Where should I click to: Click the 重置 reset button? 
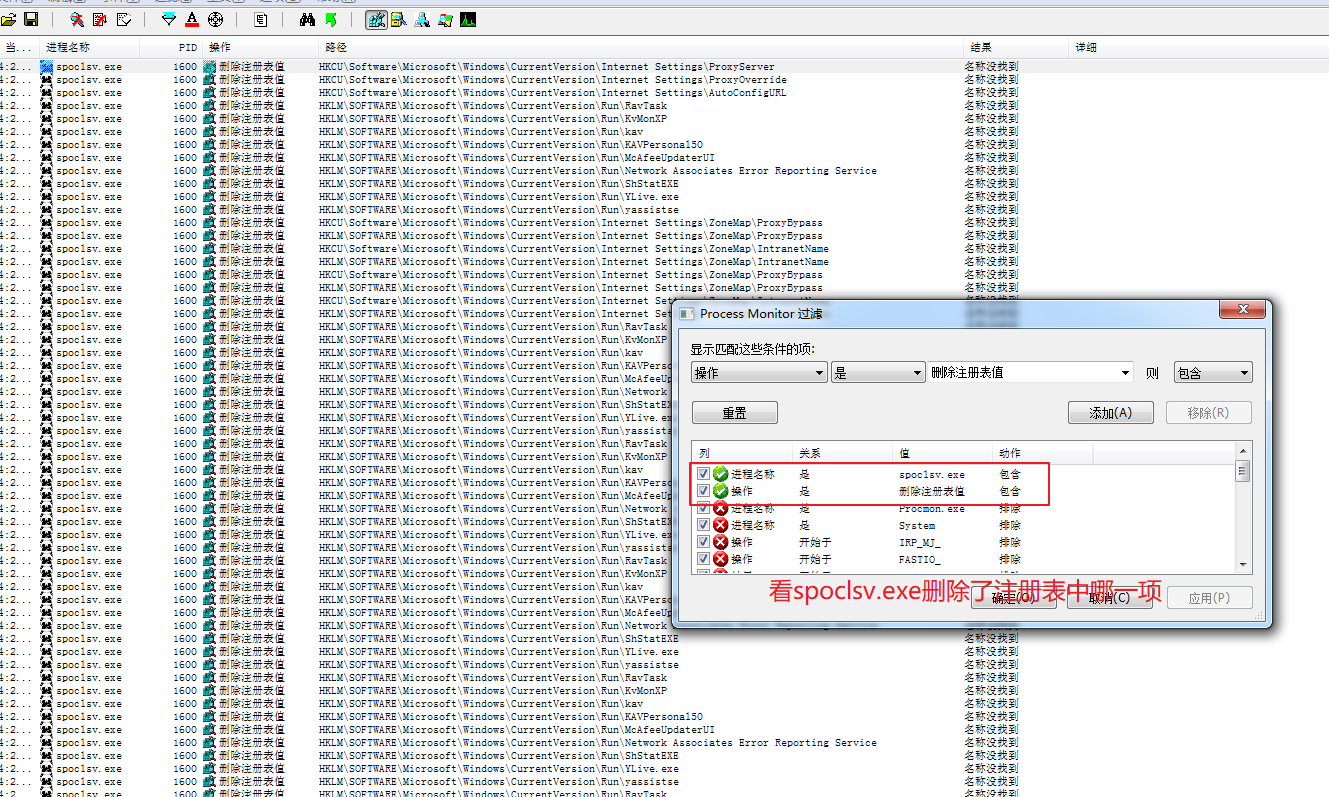tap(734, 413)
